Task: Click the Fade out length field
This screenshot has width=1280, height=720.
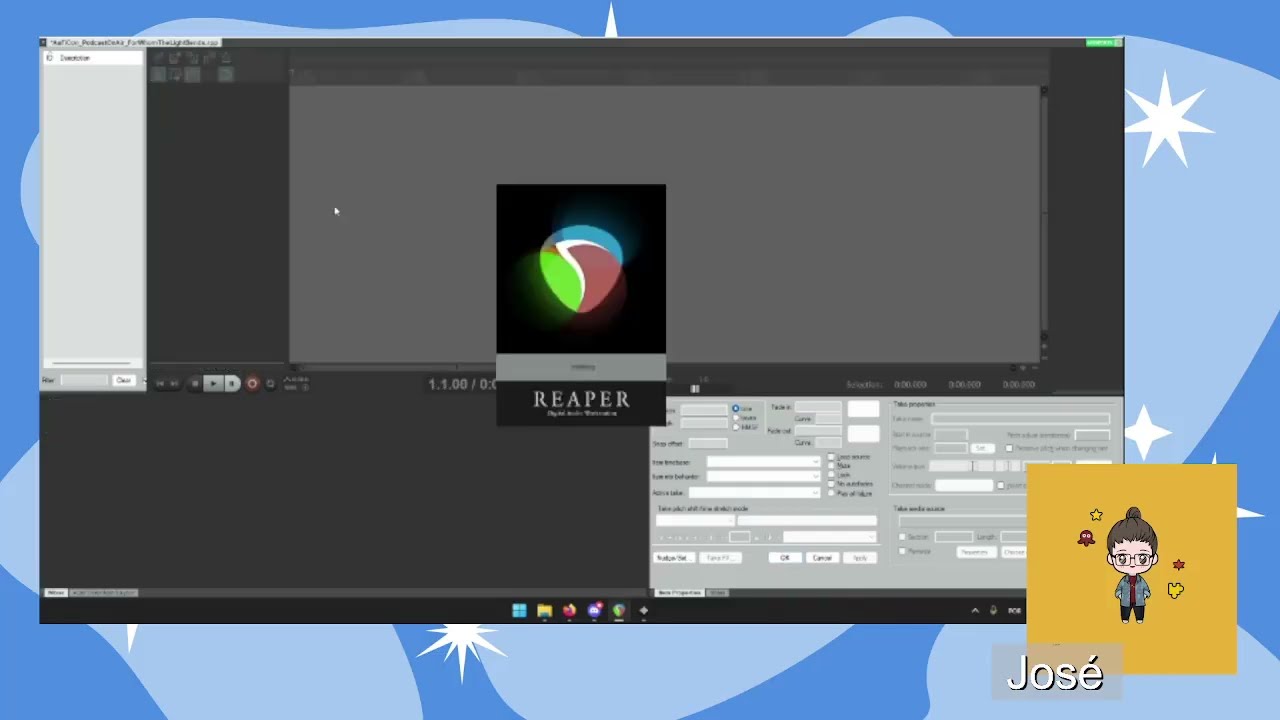Action: 818,430
